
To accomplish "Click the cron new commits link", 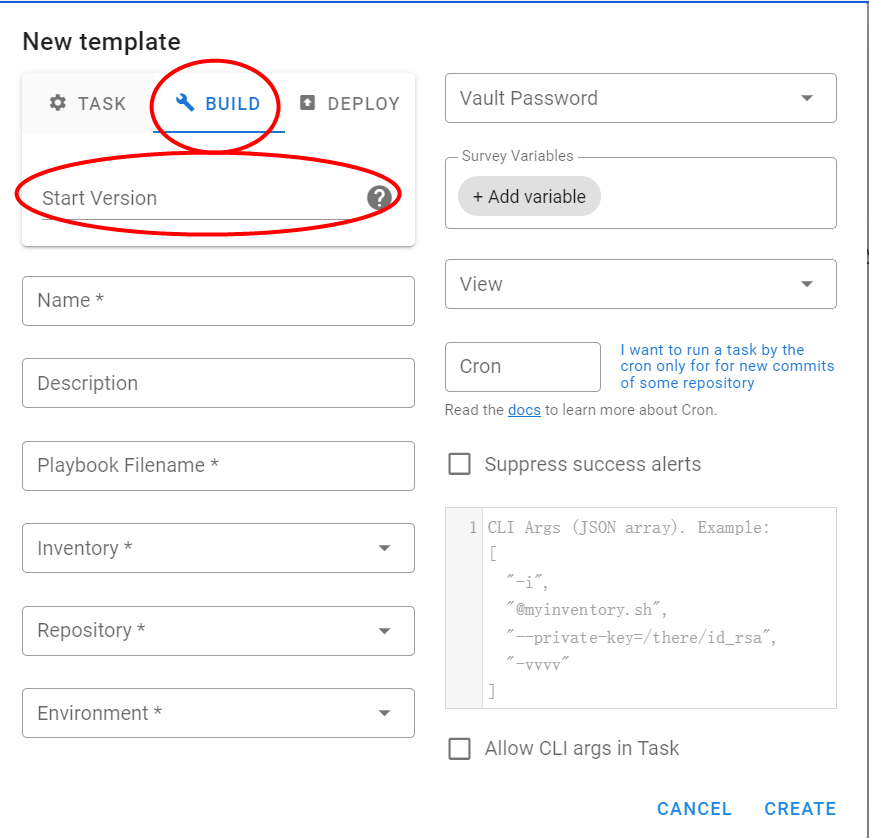I will [727, 366].
